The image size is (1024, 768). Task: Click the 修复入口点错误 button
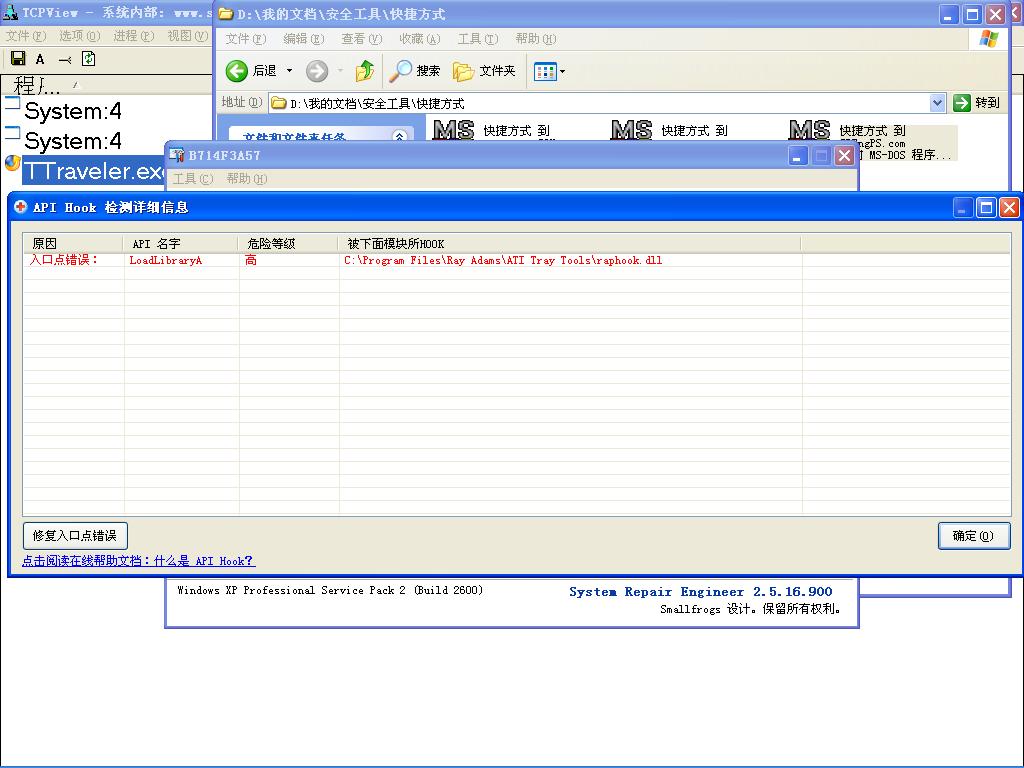point(75,536)
